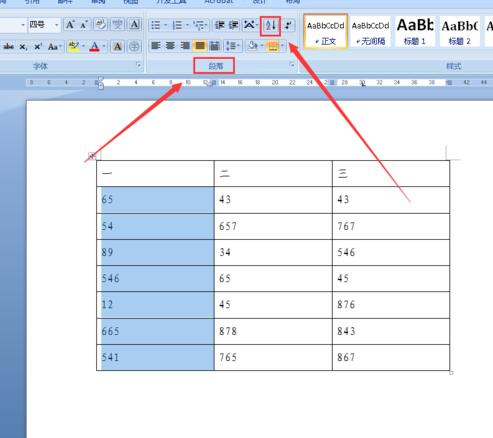Toggle Character Shading on text

(117, 47)
